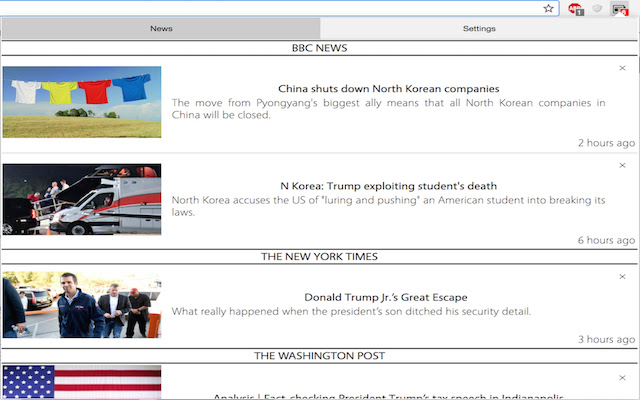The width and height of the screenshot is (640, 400).
Task: Open the news extension icon with red badge
Action: [620, 9]
